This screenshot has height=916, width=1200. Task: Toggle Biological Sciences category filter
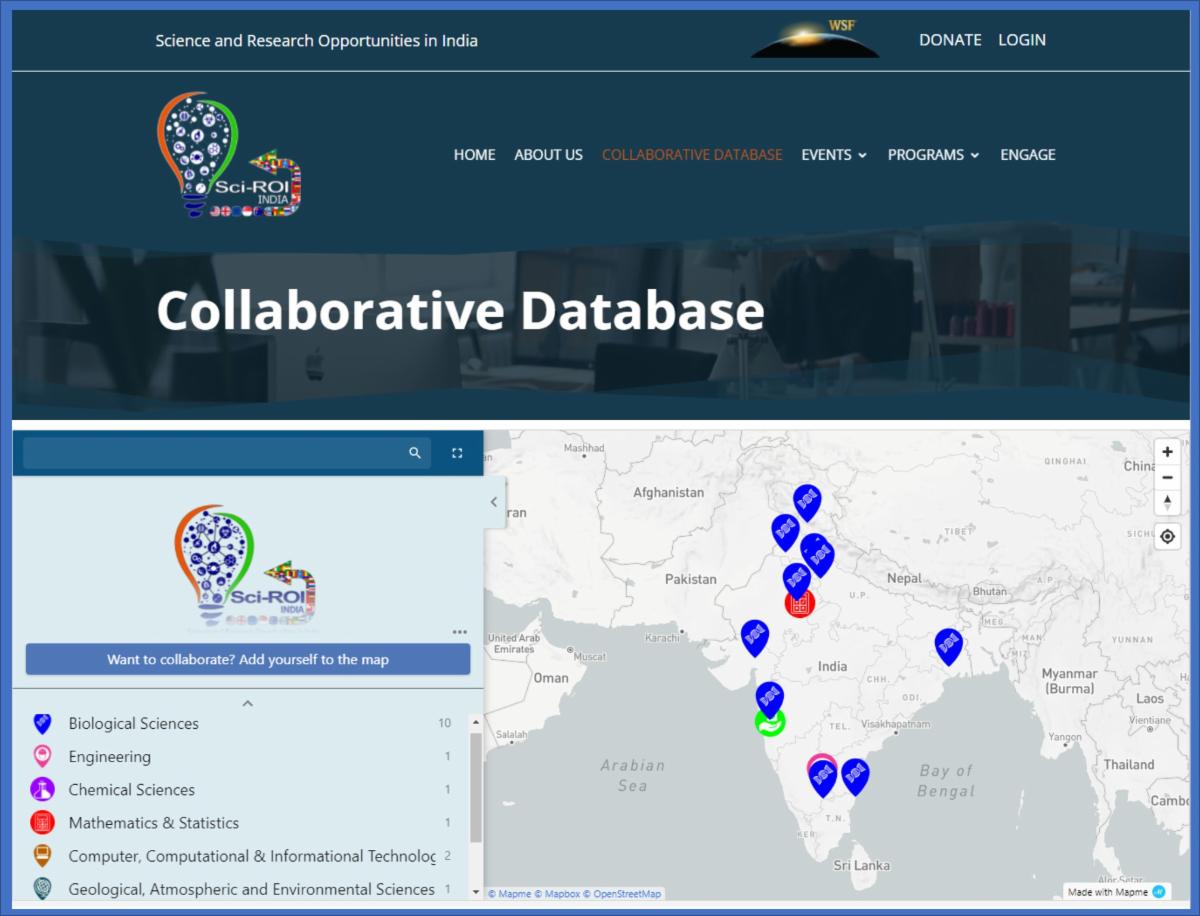coord(134,723)
